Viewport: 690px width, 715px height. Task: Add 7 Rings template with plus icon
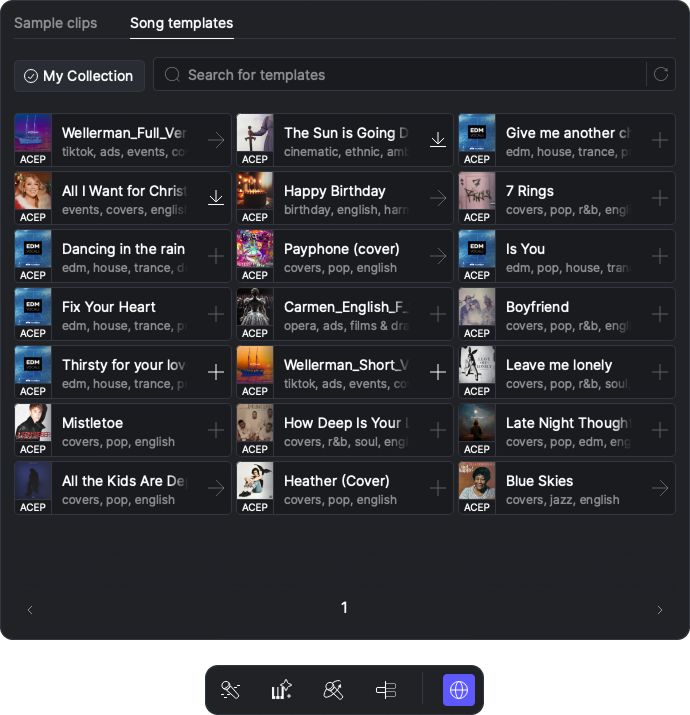[x=660, y=198]
